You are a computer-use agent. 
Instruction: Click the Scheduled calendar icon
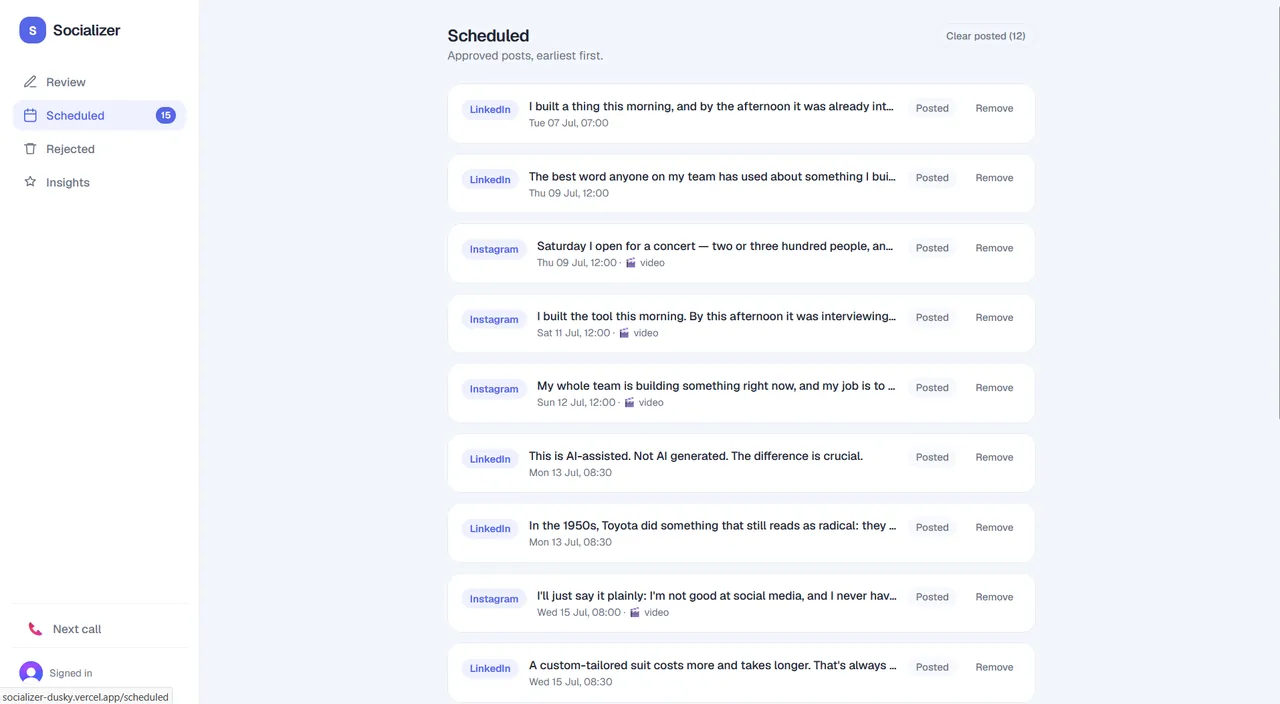pyautogui.click(x=30, y=115)
